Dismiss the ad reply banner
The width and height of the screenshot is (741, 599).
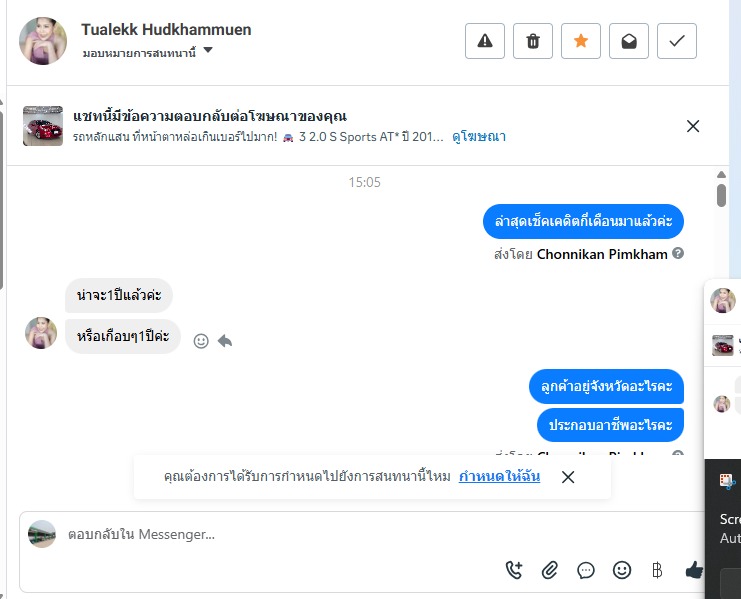[693, 126]
